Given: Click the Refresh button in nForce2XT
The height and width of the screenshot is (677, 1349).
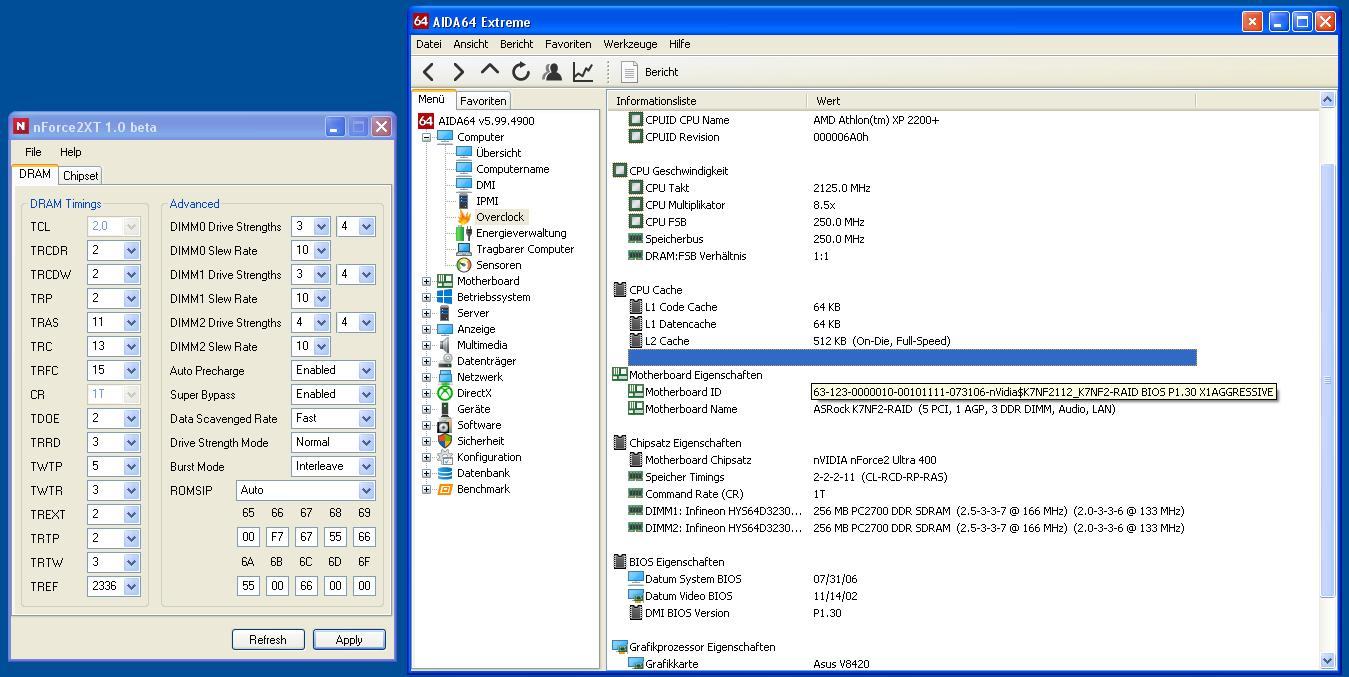Looking at the screenshot, I should [x=268, y=639].
